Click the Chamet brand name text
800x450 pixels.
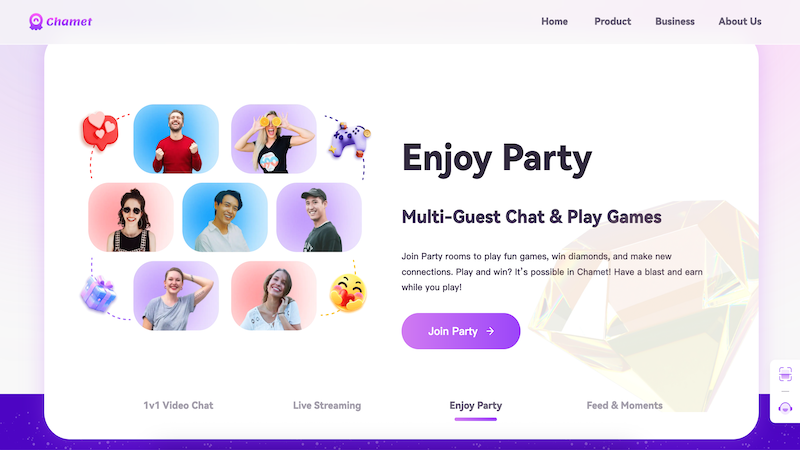coord(69,21)
